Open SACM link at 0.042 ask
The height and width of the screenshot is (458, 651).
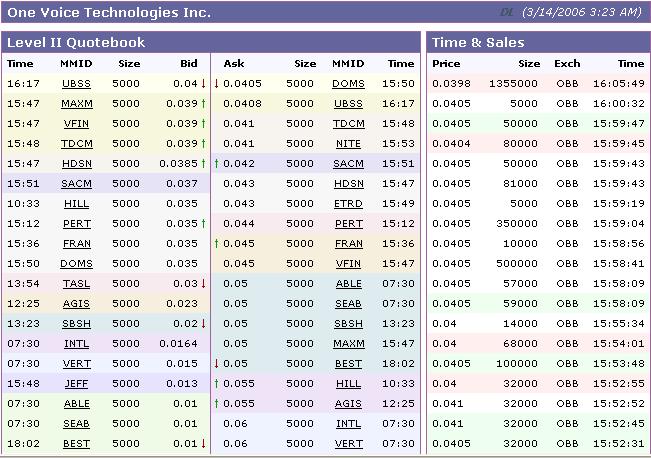pyautogui.click(x=348, y=163)
